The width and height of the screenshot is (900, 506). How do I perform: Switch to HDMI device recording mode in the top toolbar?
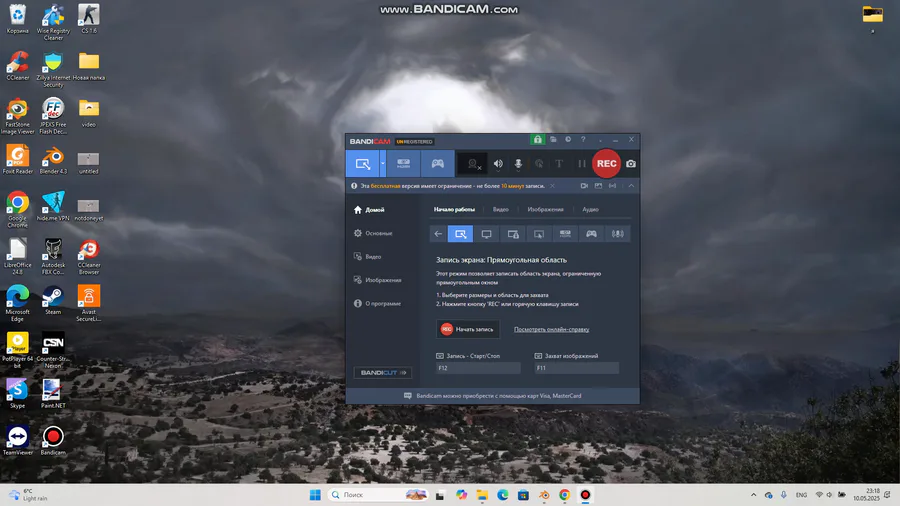click(404, 164)
